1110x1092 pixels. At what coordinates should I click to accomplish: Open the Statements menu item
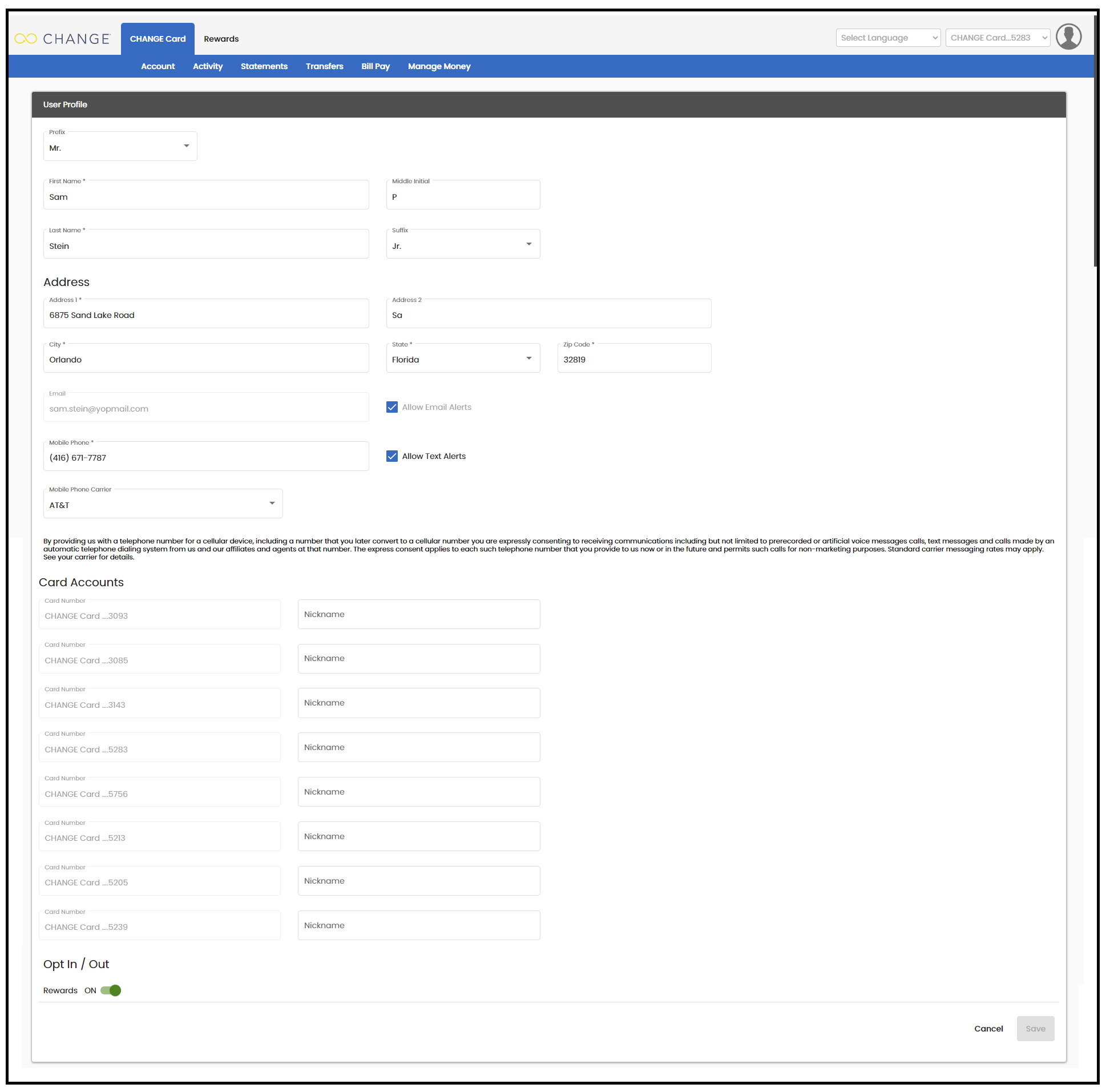[264, 67]
